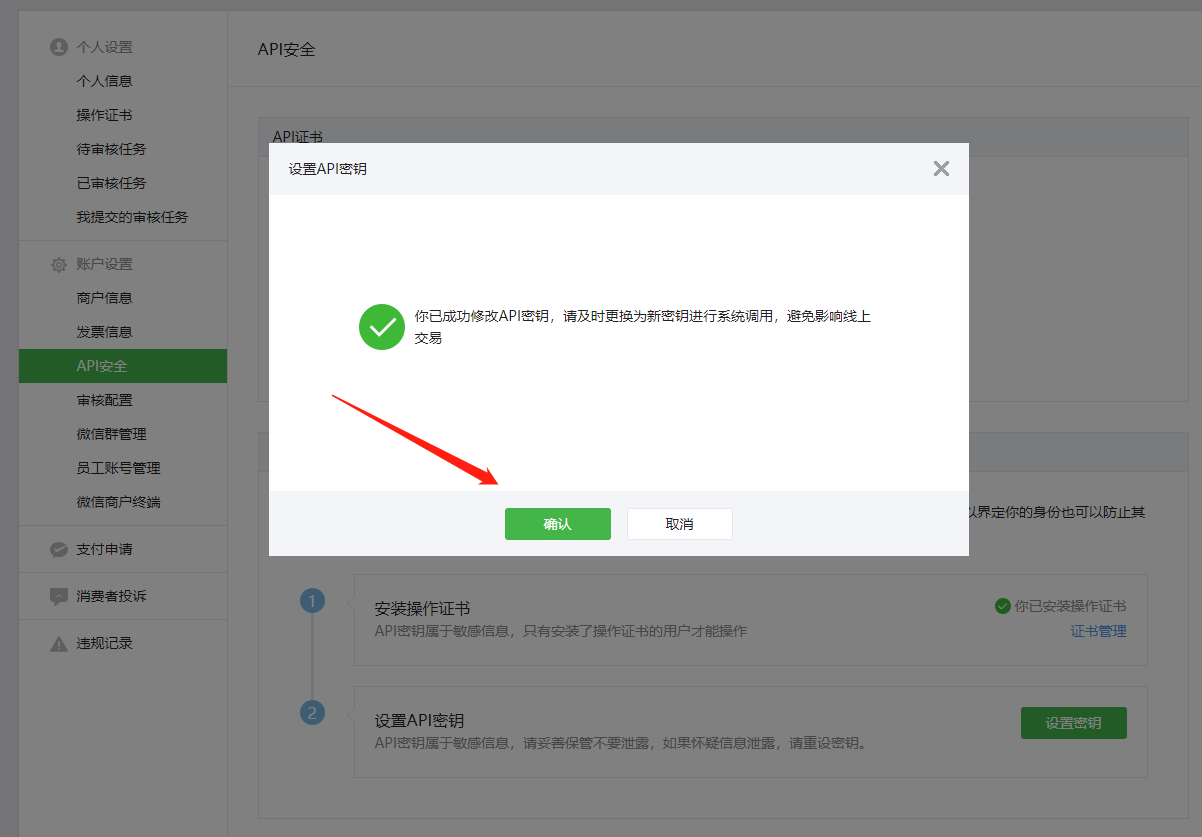Viewport: 1202px width, 837px height.
Task: Click the green 确认 button in dialog
Action: pos(557,524)
